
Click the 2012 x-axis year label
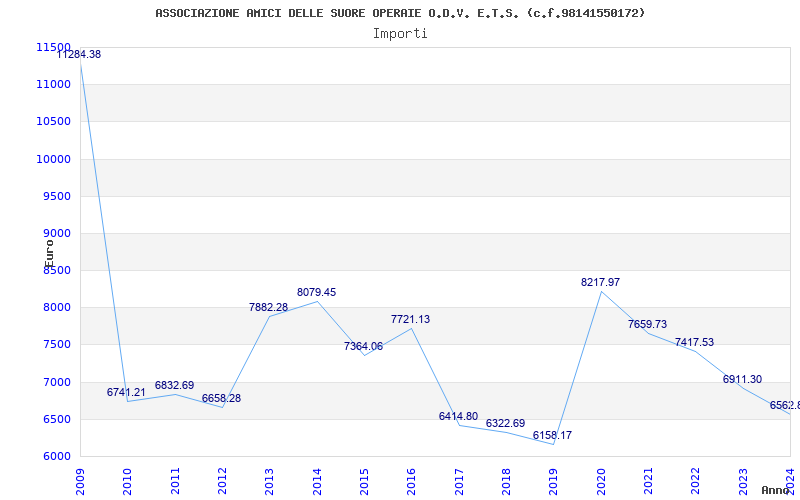pyautogui.click(x=222, y=482)
